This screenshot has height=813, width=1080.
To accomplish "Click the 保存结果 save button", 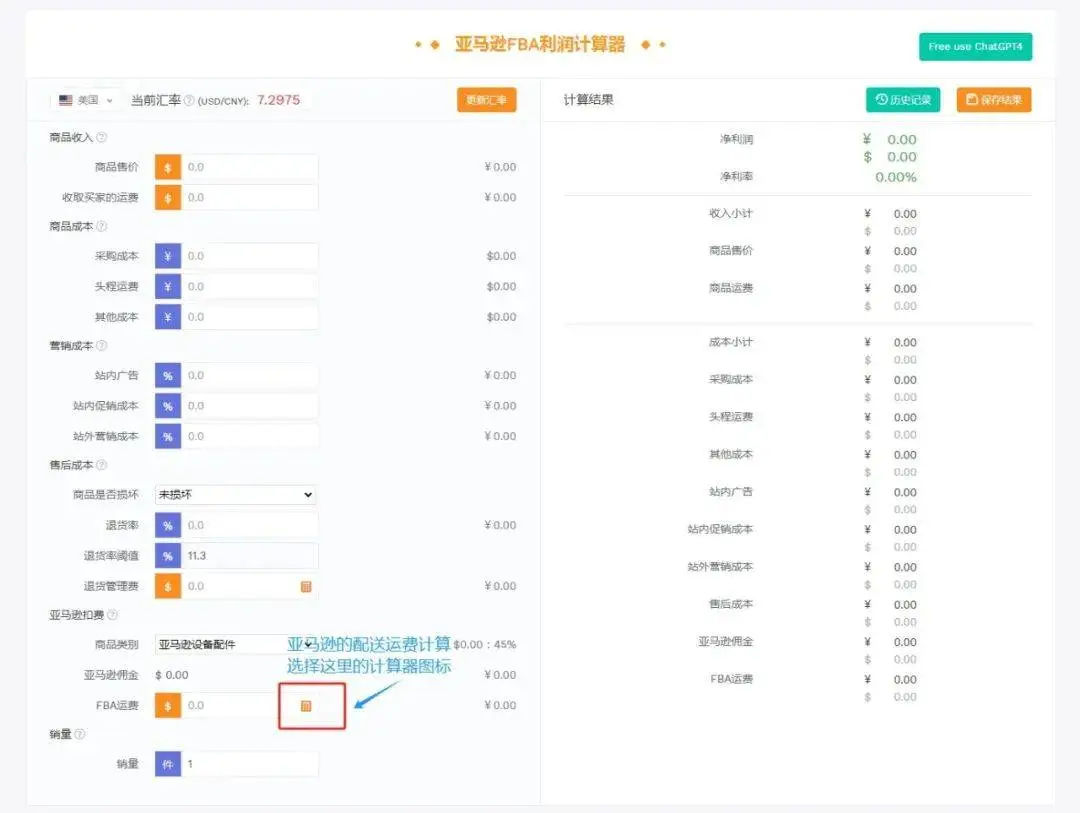I will point(993,100).
